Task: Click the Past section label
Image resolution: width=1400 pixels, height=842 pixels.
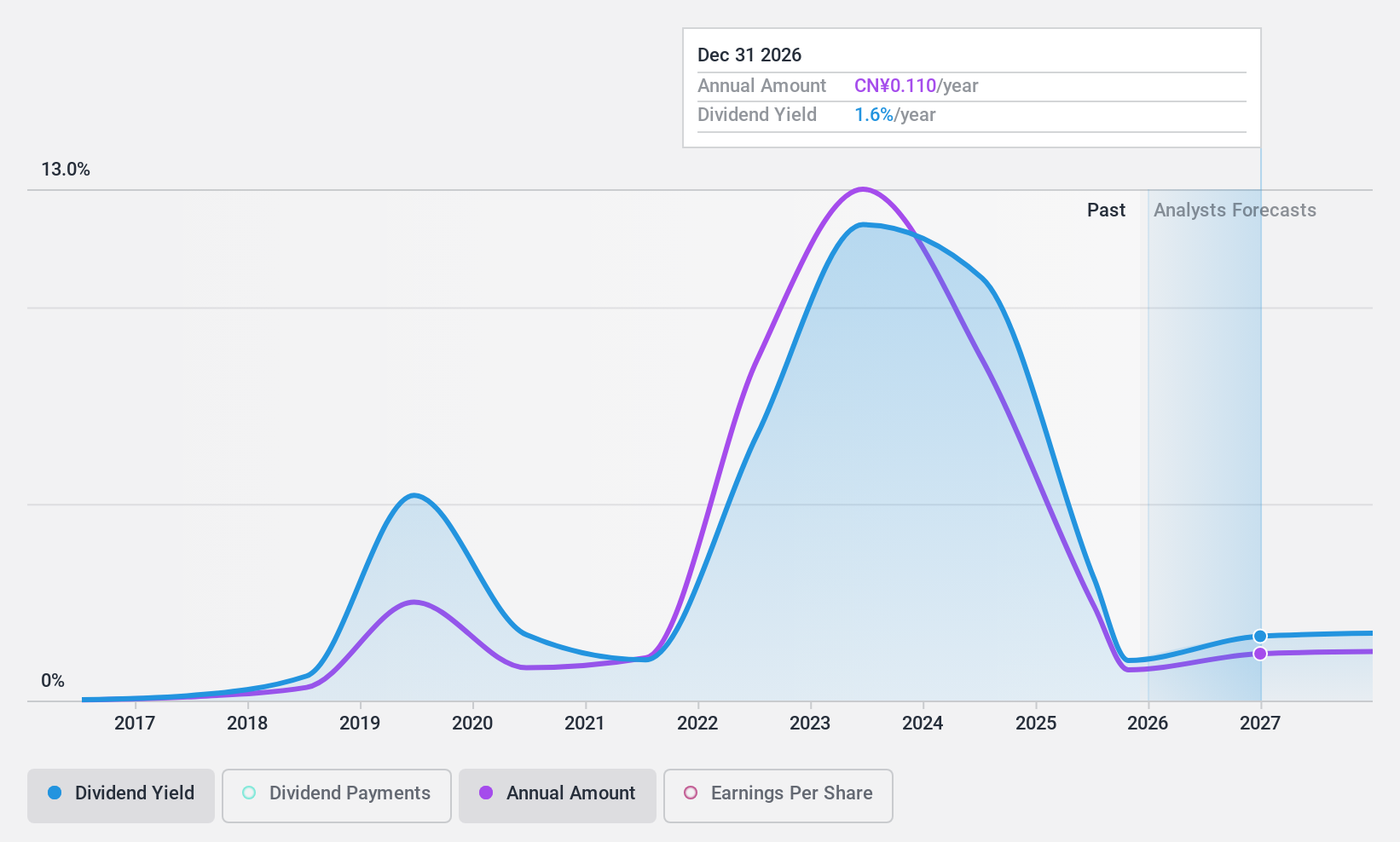Action: pos(1106,210)
